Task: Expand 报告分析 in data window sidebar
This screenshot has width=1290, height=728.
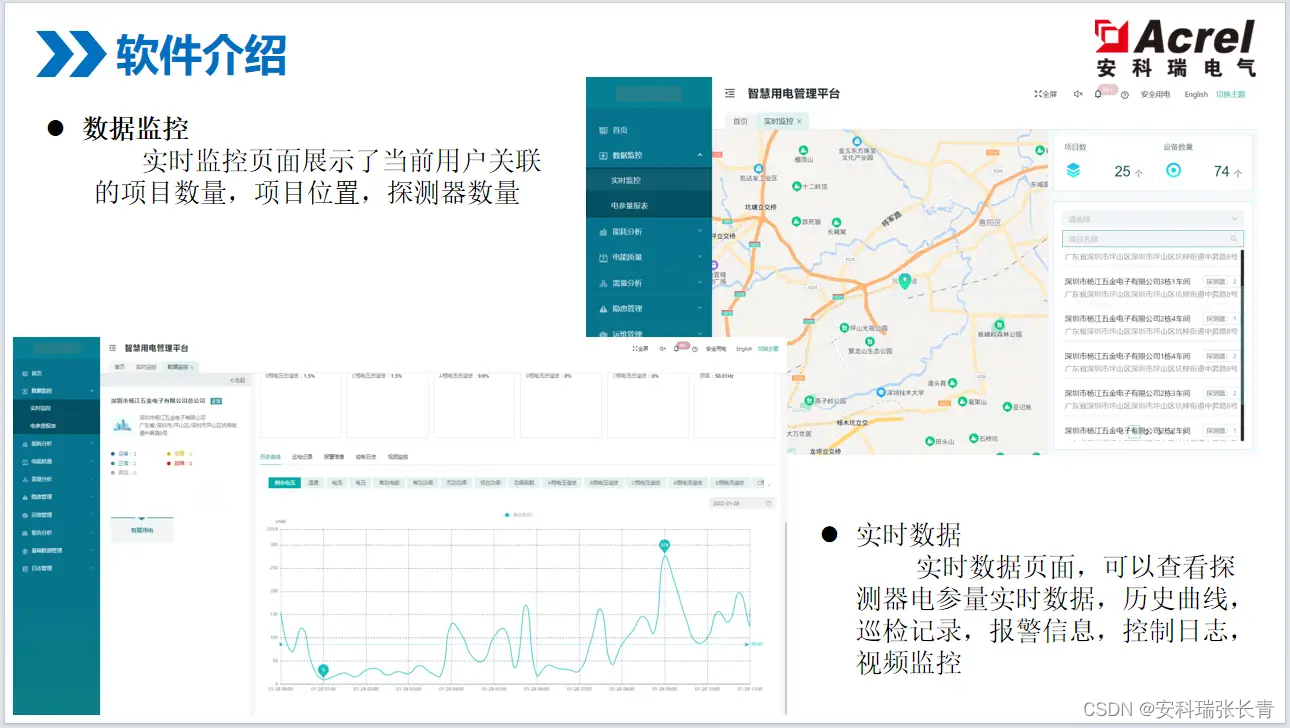Action: pyautogui.click(x=56, y=532)
